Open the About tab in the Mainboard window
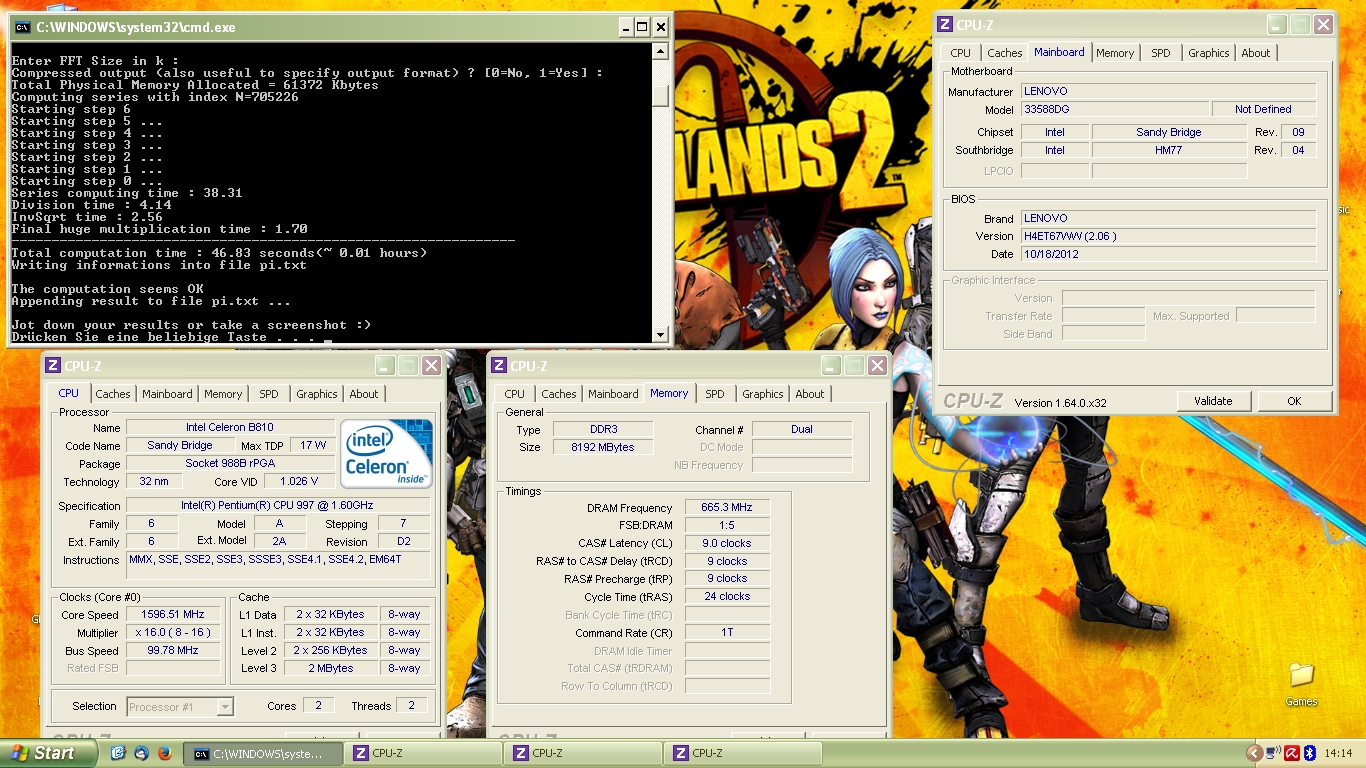Screen dimensions: 1366x768 click(1256, 53)
